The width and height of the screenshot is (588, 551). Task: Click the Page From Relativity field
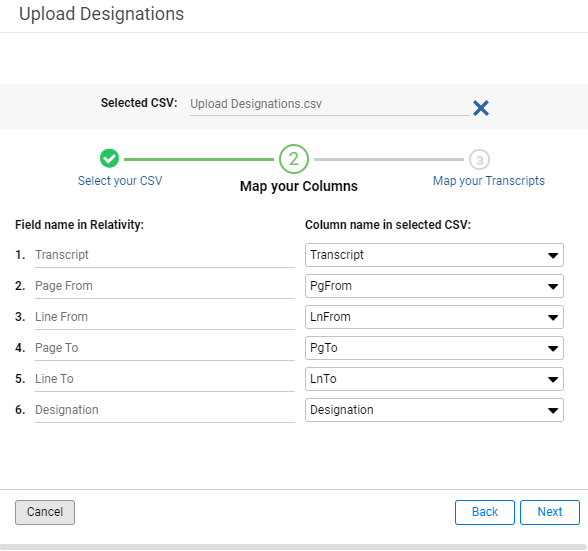click(165, 287)
